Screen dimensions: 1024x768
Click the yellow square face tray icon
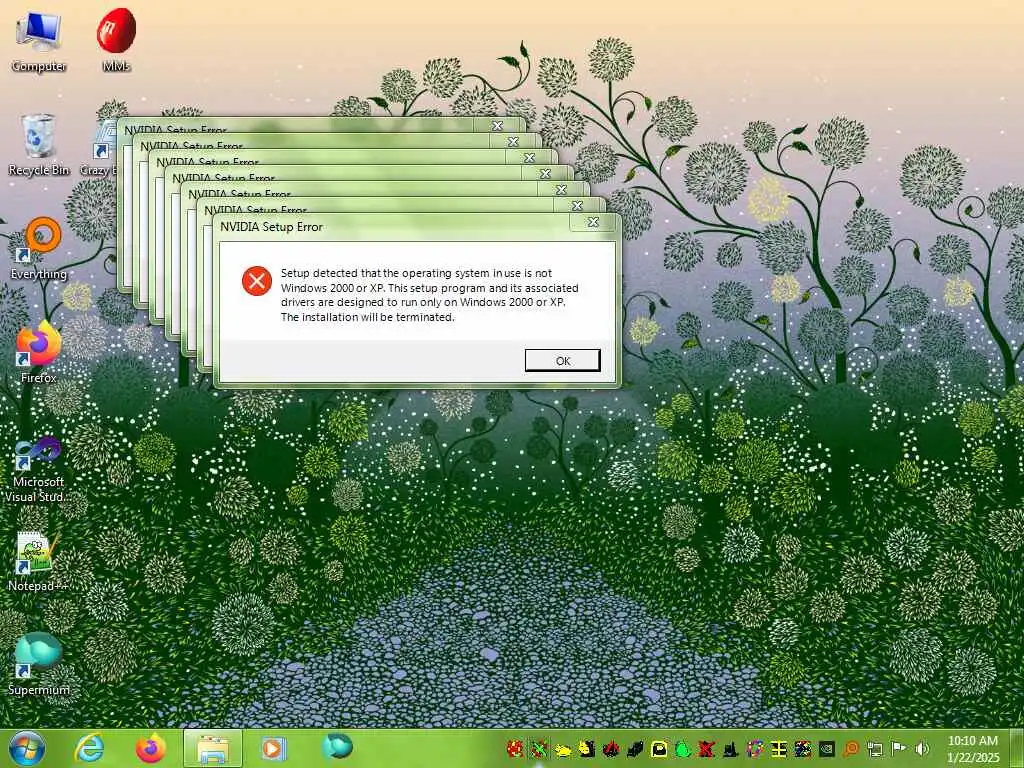pyautogui.click(x=659, y=748)
